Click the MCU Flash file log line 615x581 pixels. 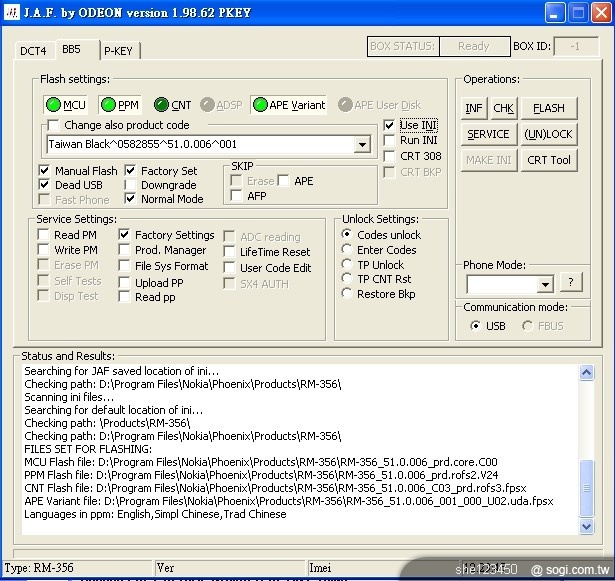(x=261, y=462)
